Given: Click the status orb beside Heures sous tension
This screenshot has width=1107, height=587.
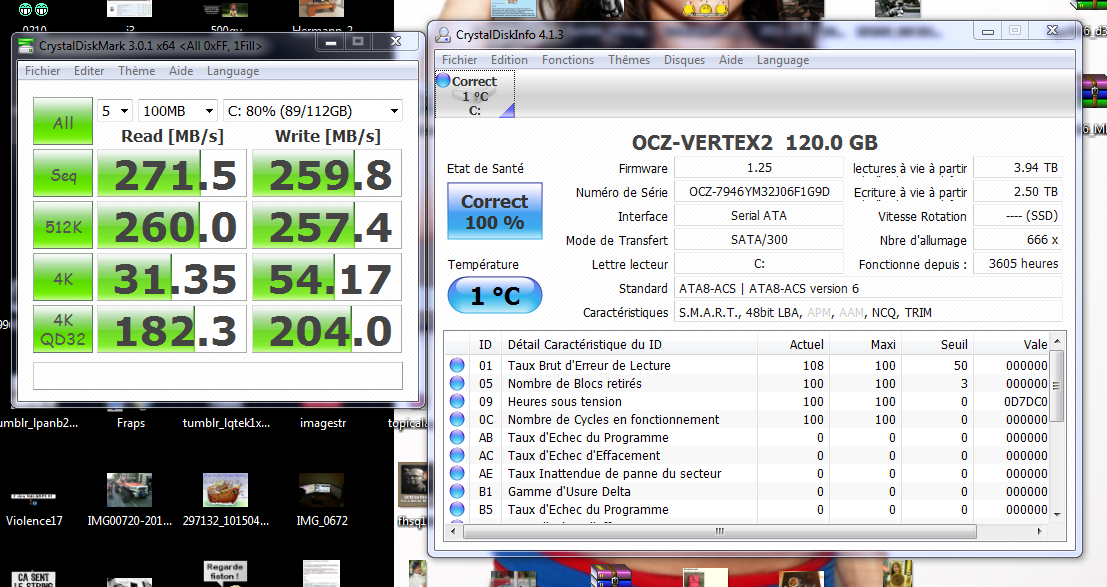Looking at the screenshot, I should tap(457, 402).
